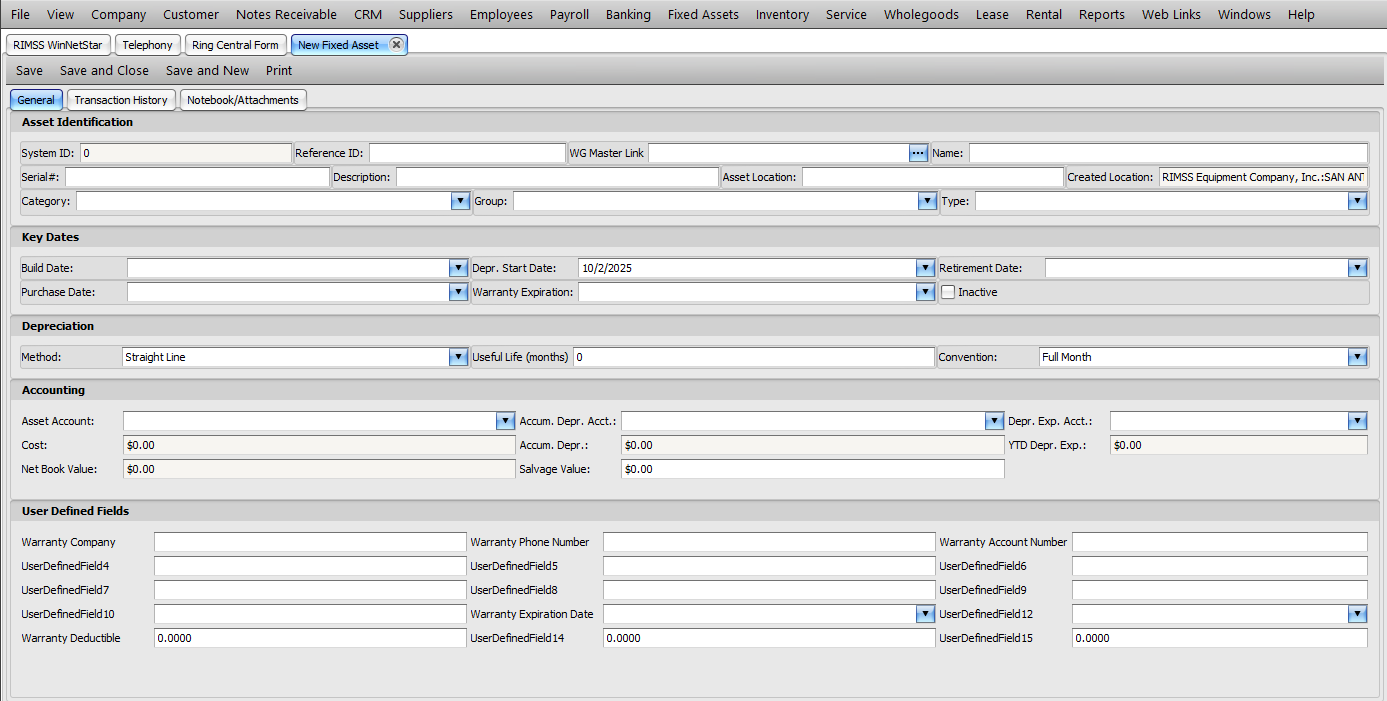Switch to the Telephony tab
This screenshot has height=701, width=1387.
pos(147,45)
